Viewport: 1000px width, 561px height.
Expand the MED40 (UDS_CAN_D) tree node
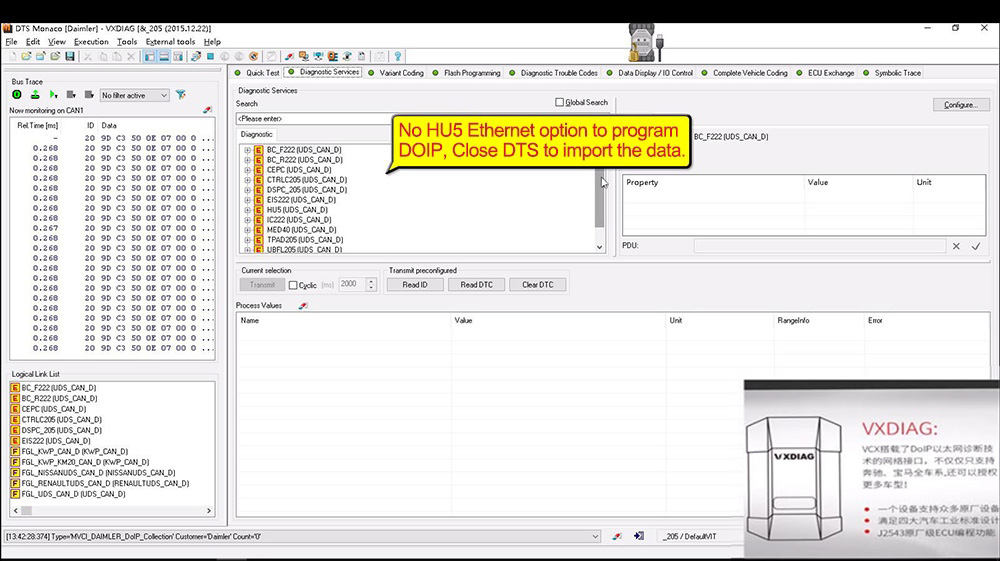click(247, 230)
